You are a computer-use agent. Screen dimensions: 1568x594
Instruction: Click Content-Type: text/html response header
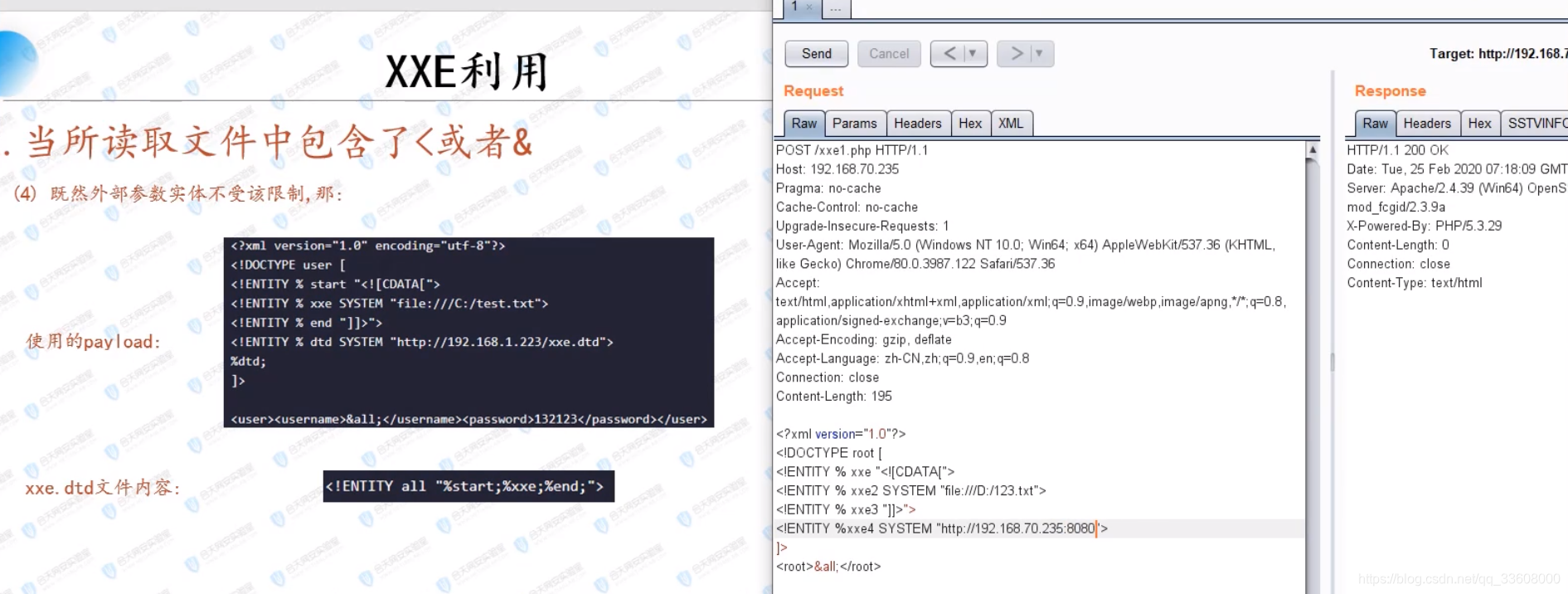(1414, 283)
